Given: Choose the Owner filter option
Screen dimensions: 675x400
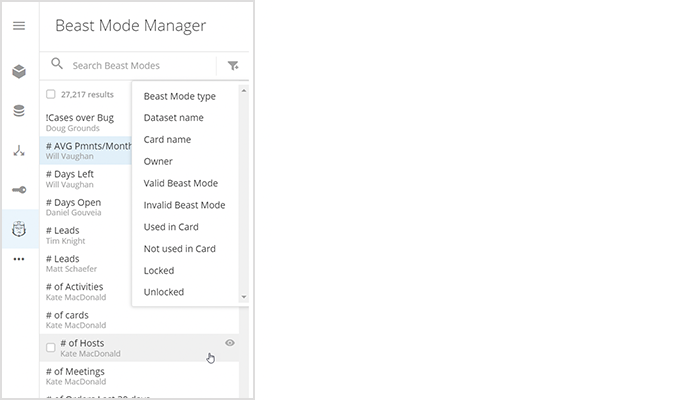Looking at the screenshot, I should pyautogui.click(x=158, y=161).
